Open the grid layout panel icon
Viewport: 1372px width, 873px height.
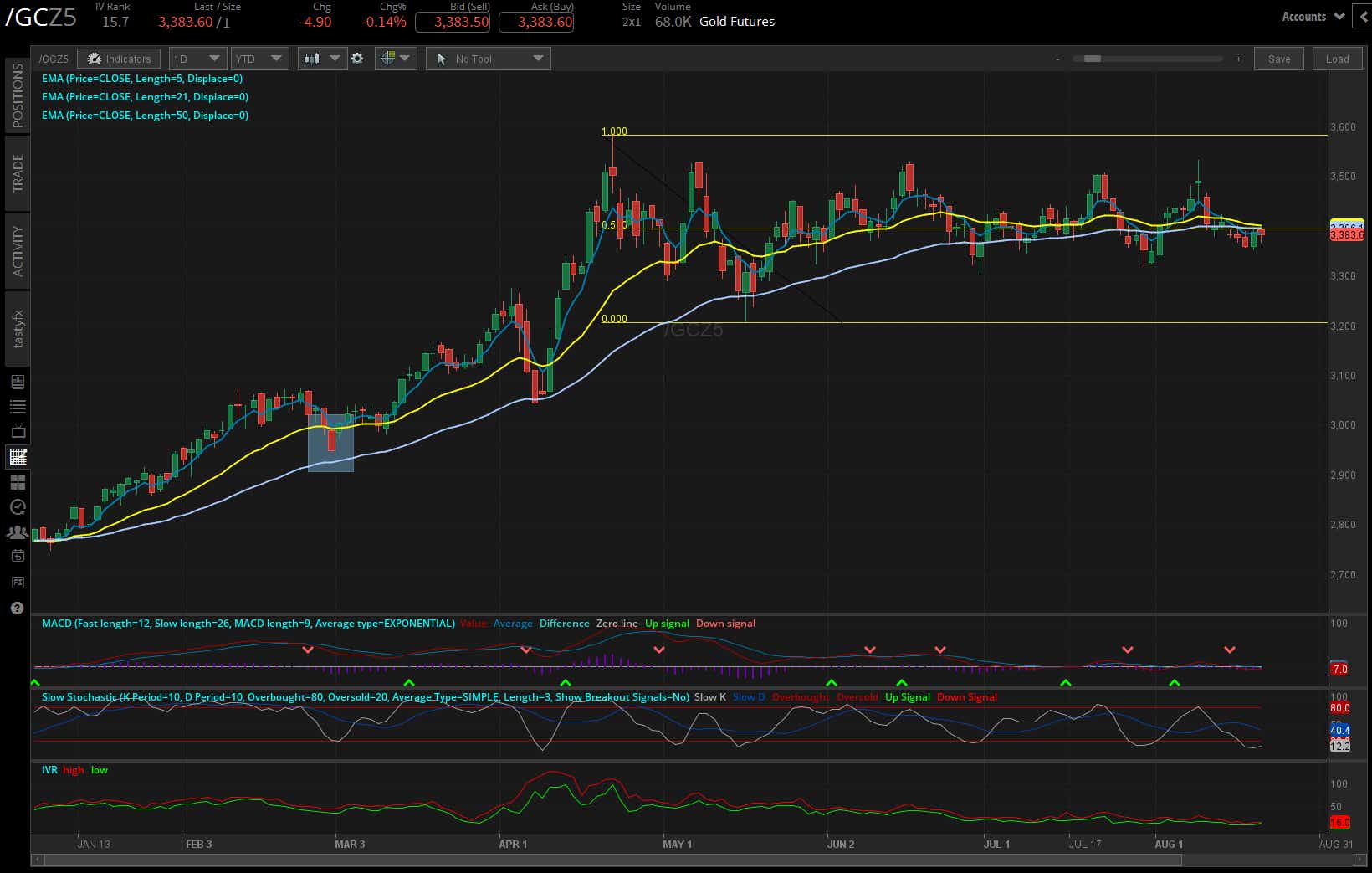click(17, 482)
